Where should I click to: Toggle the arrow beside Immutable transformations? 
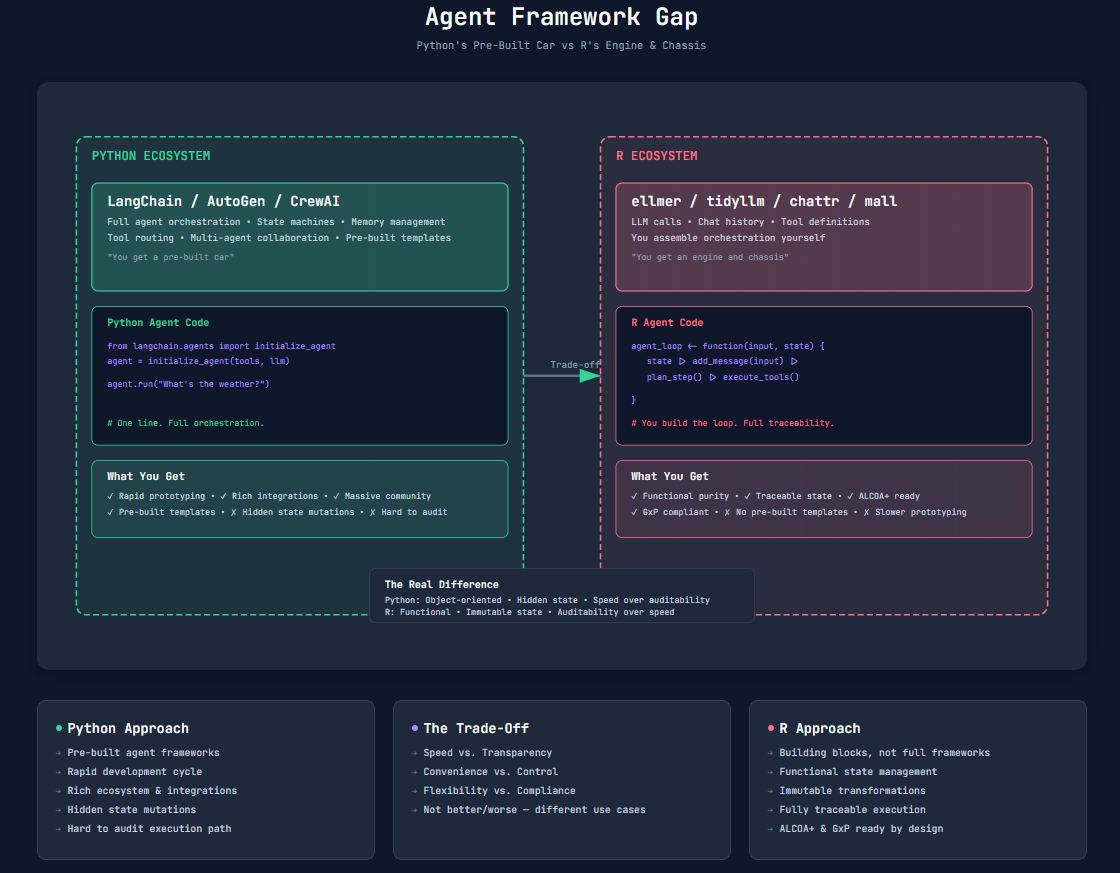coord(768,790)
